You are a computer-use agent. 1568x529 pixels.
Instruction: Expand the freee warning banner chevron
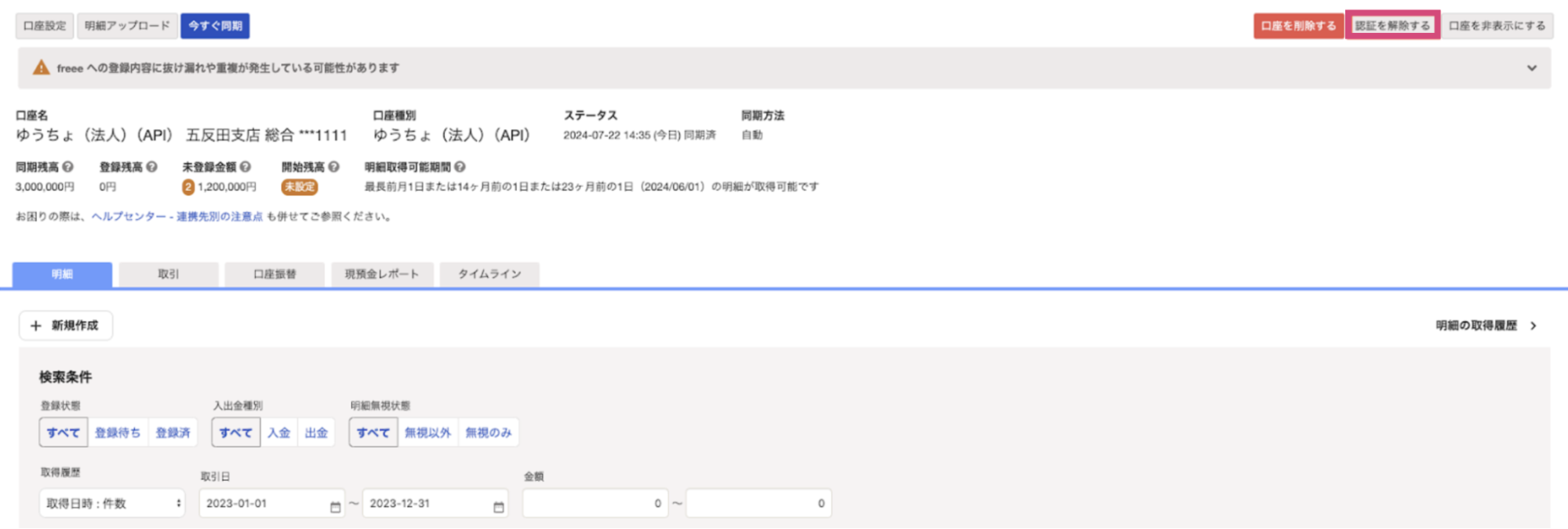coord(1531,68)
